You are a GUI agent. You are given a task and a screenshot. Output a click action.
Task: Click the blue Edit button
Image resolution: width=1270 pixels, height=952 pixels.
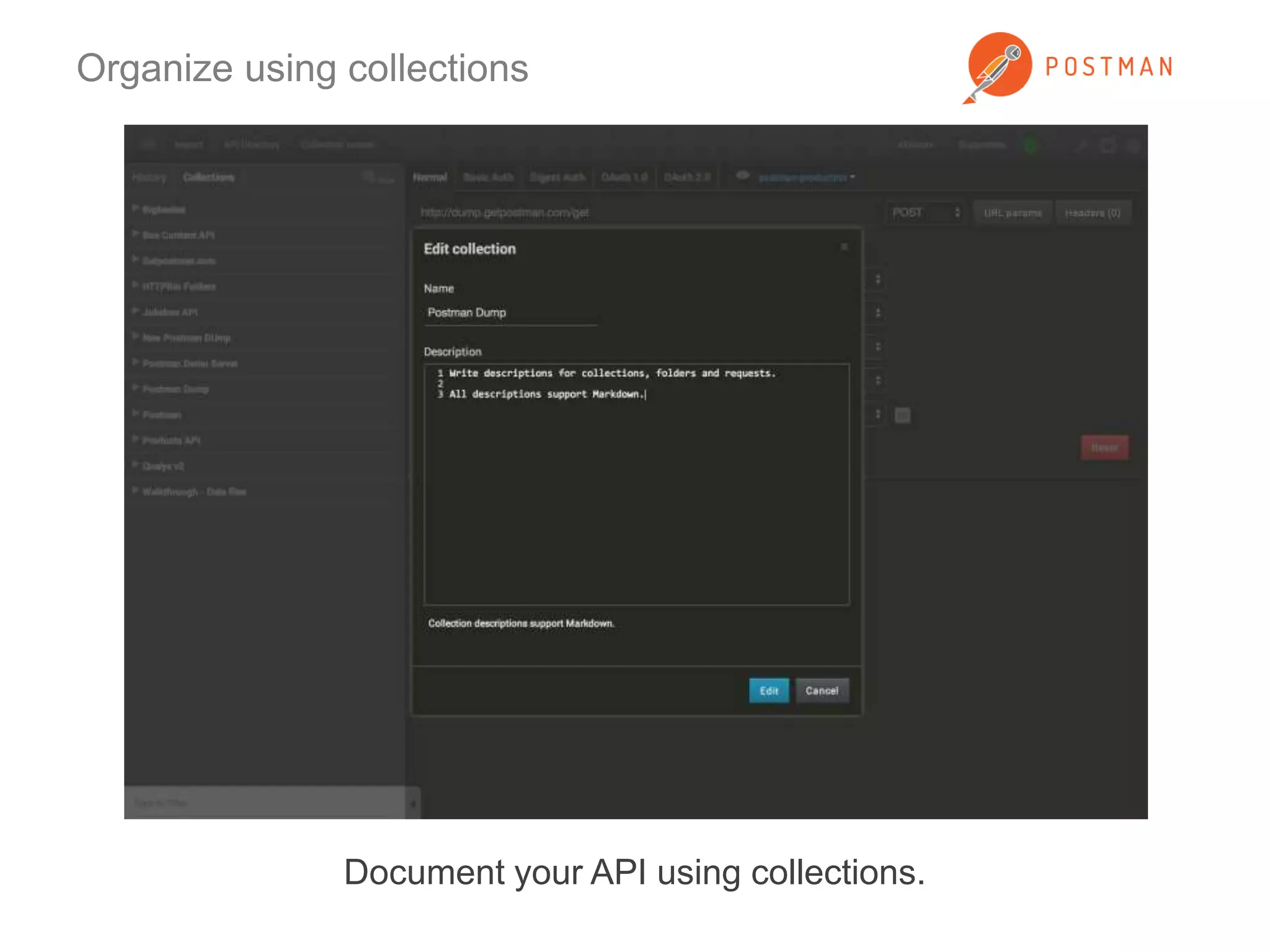click(768, 690)
